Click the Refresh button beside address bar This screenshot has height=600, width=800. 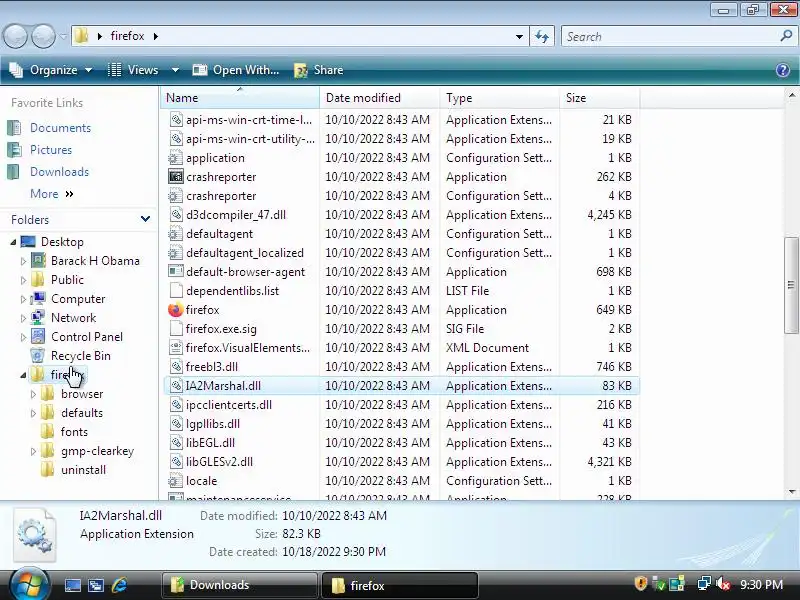coord(542,36)
